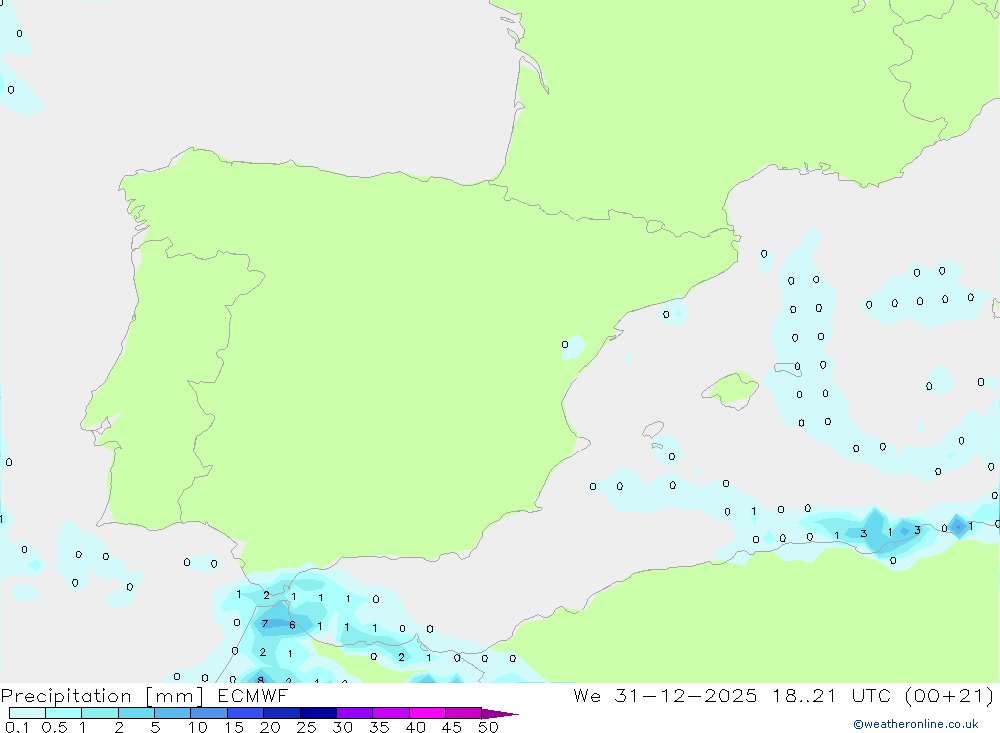
Task: Select the 30–35 mm purple legend box
Action: 354,713
